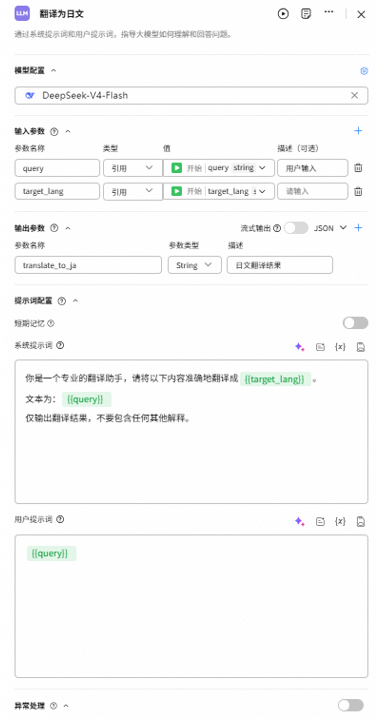Show help for 用户提示词

coord(60,519)
